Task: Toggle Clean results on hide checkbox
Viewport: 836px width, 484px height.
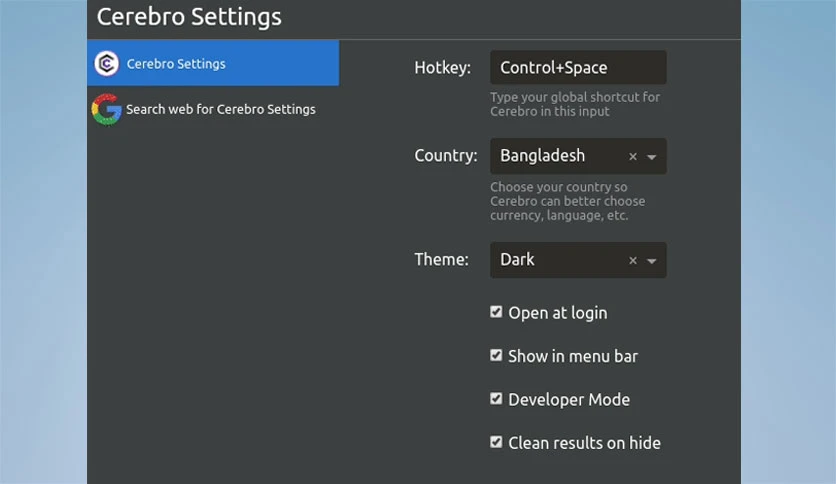Action: (496, 442)
